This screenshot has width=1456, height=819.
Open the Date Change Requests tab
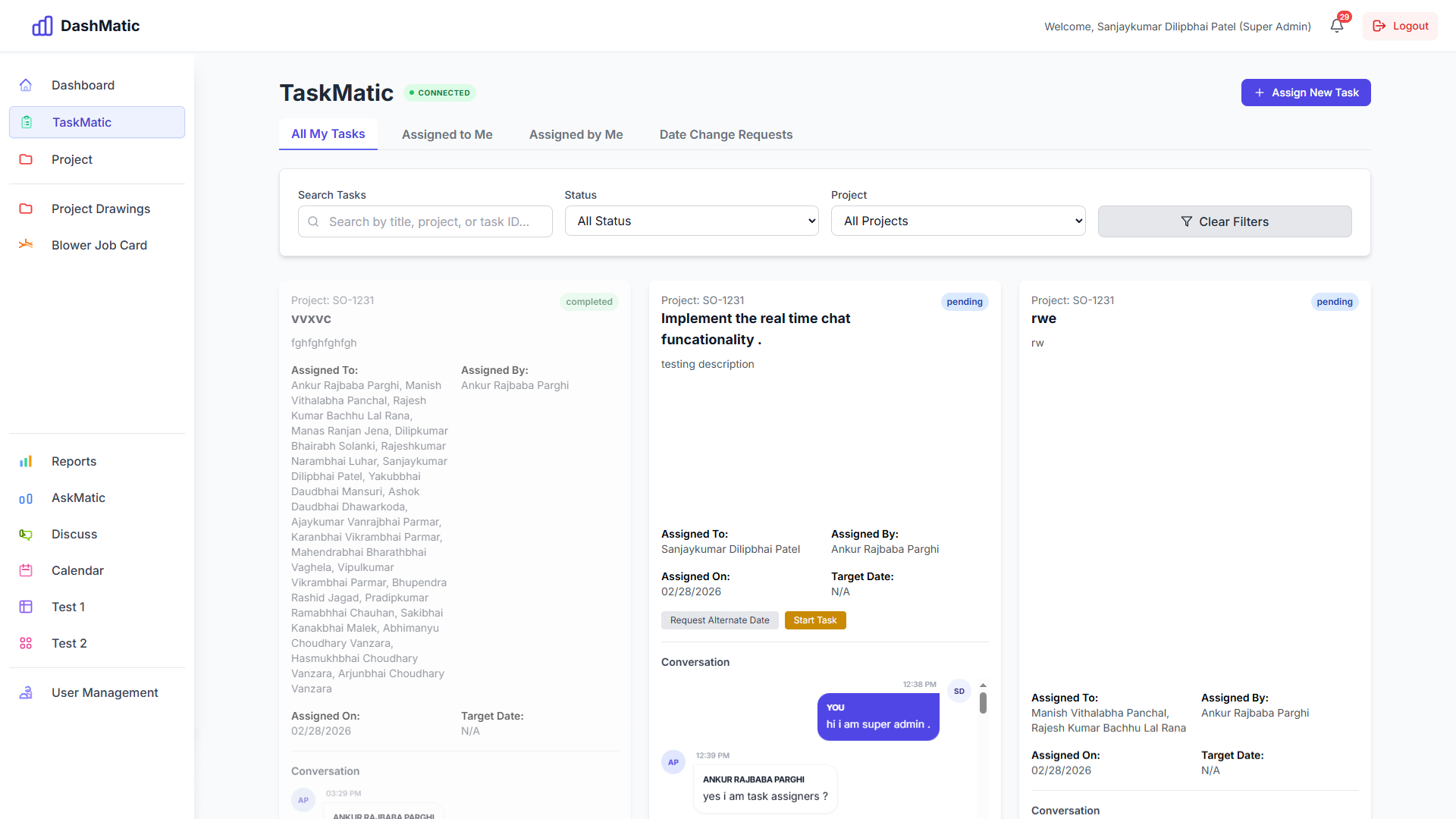click(x=726, y=134)
